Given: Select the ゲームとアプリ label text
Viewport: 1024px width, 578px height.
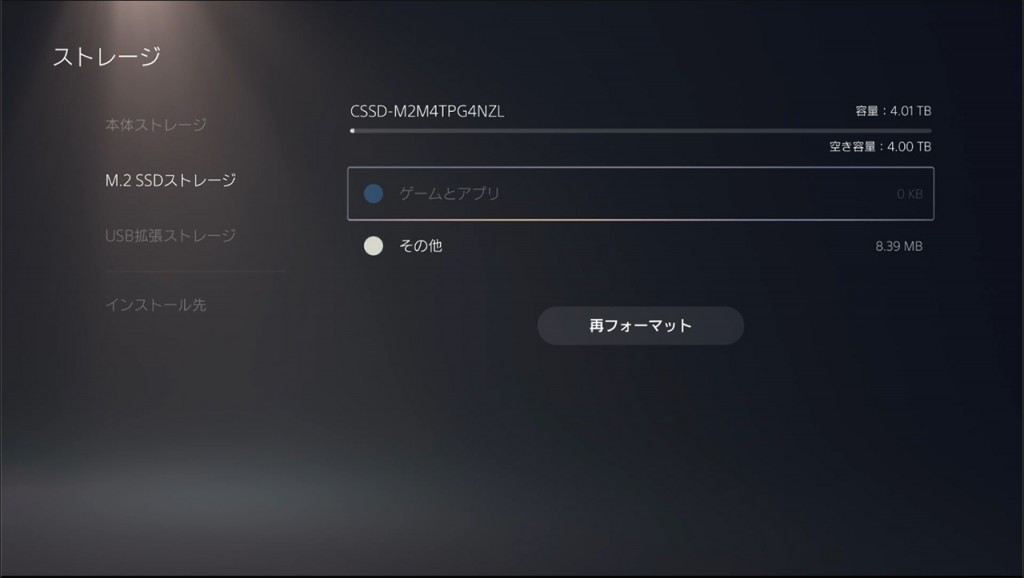Looking at the screenshot, I should [x=449, y=193].
